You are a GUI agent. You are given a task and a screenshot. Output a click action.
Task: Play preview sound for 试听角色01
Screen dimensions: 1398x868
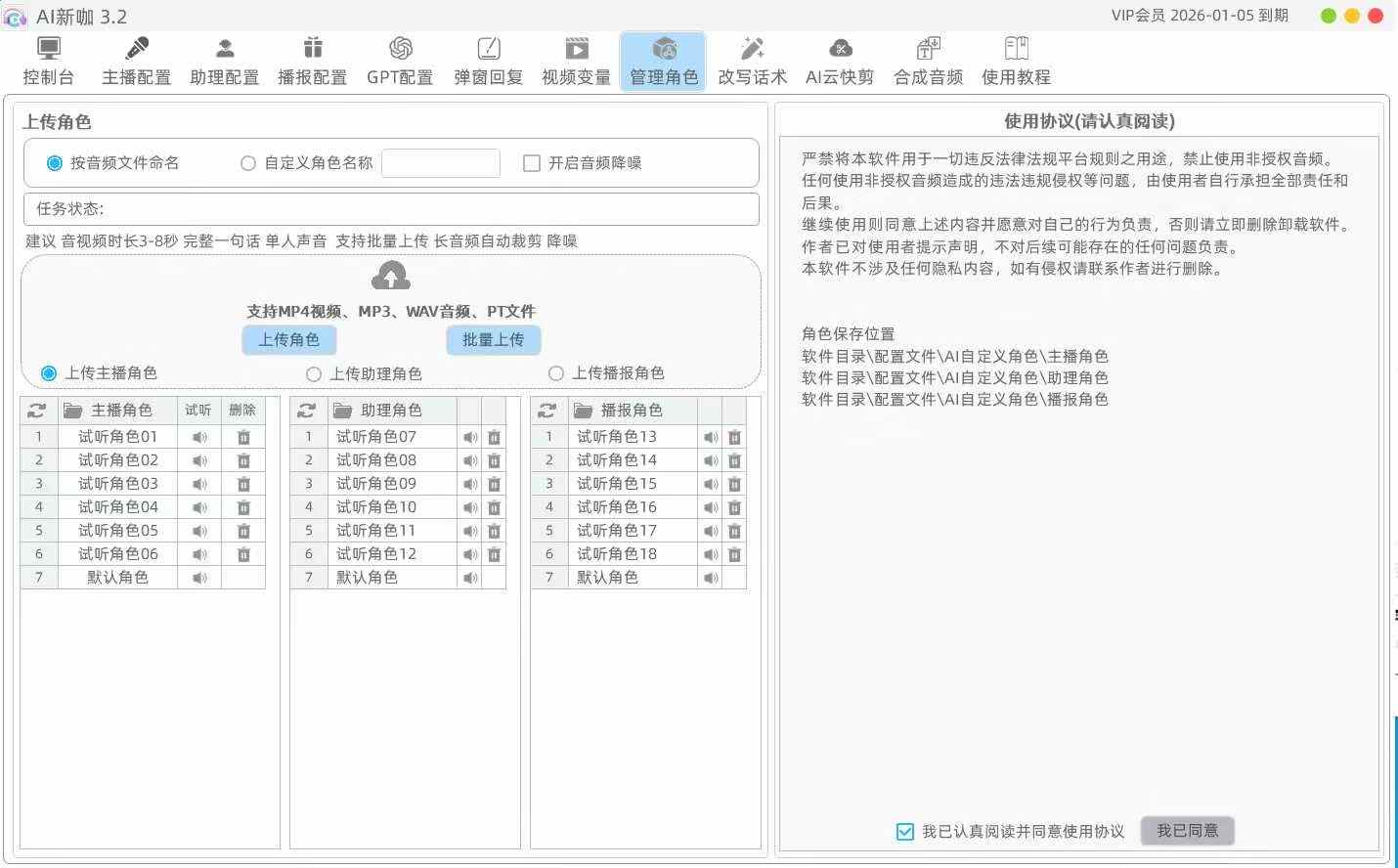(199, 437)
